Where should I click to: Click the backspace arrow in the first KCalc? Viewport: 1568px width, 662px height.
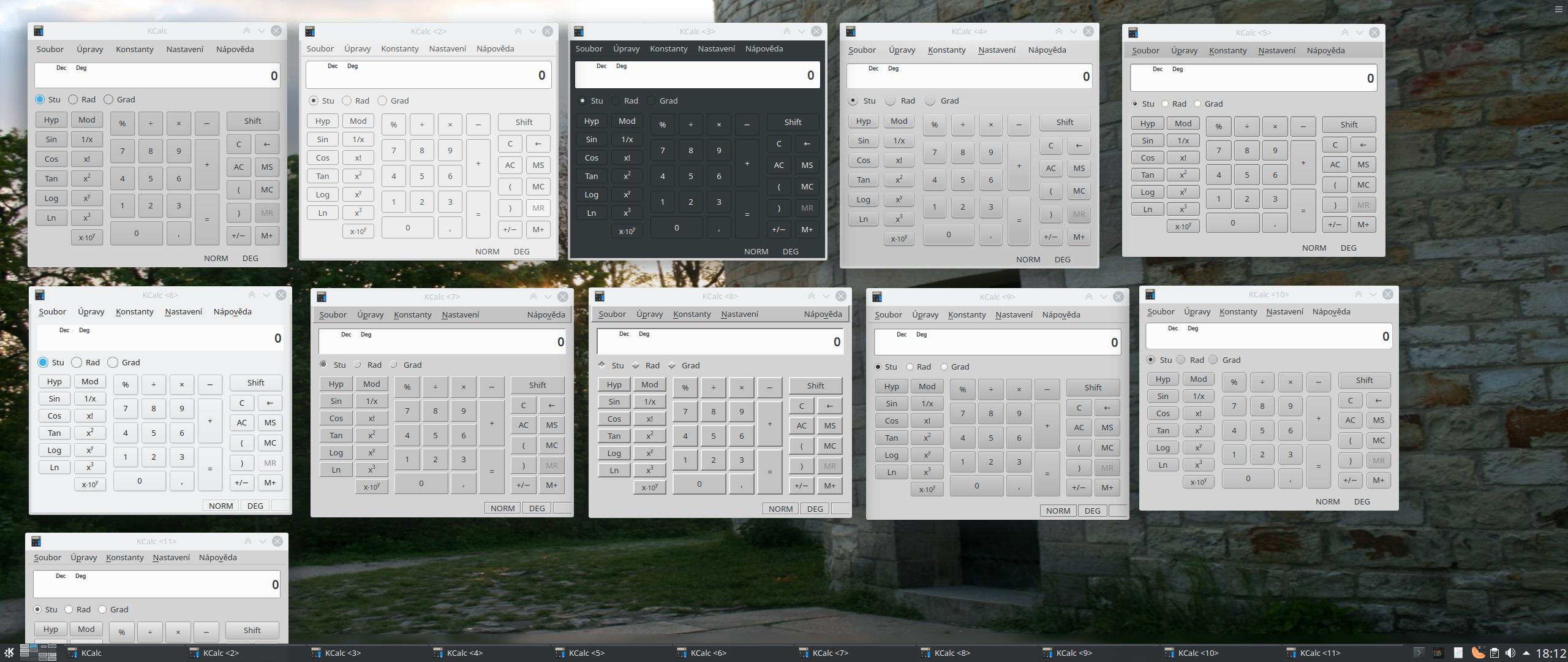(267, 144)
